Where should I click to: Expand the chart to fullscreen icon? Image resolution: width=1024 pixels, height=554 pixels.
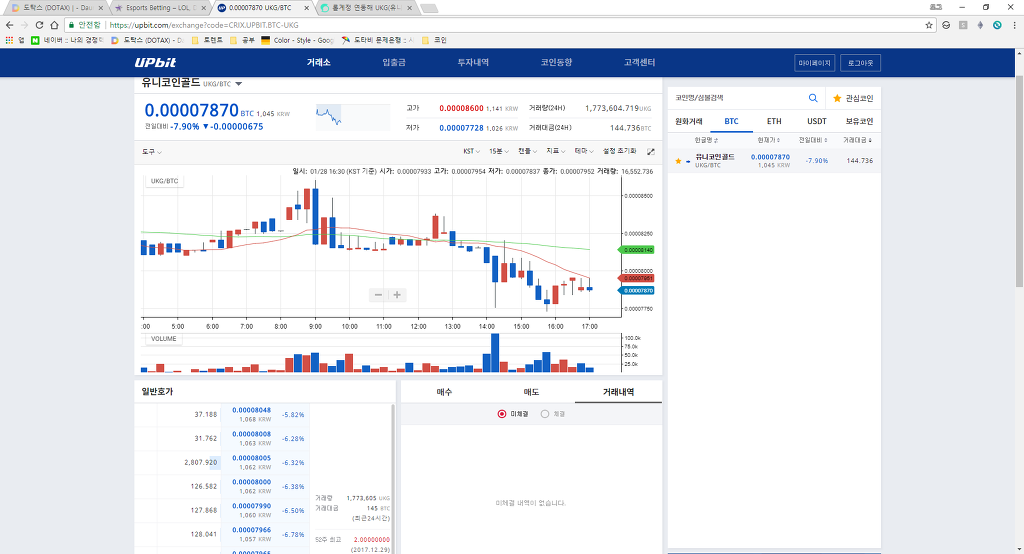click(x=650, y=152)
